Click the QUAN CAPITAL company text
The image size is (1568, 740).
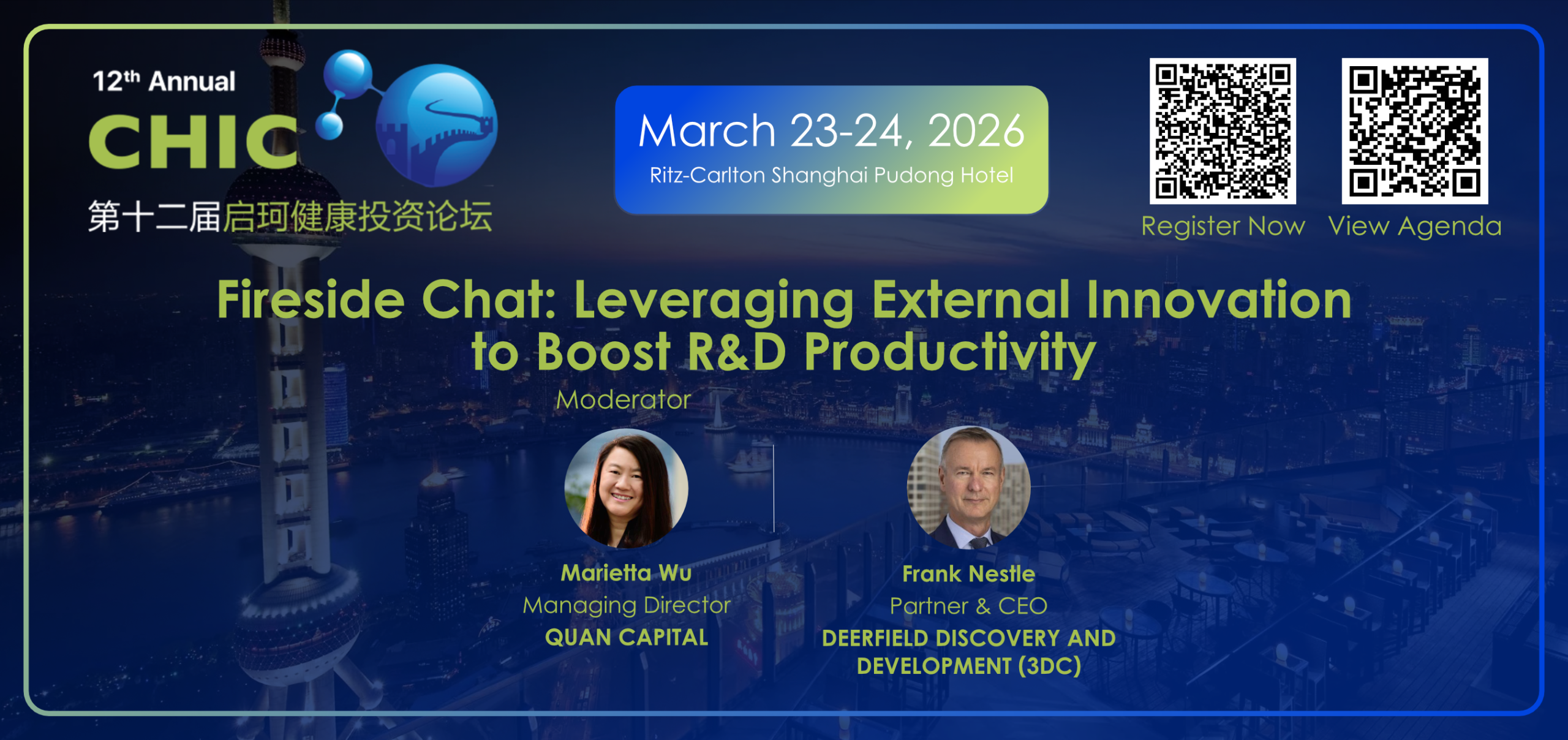click(x=626, y=637)
